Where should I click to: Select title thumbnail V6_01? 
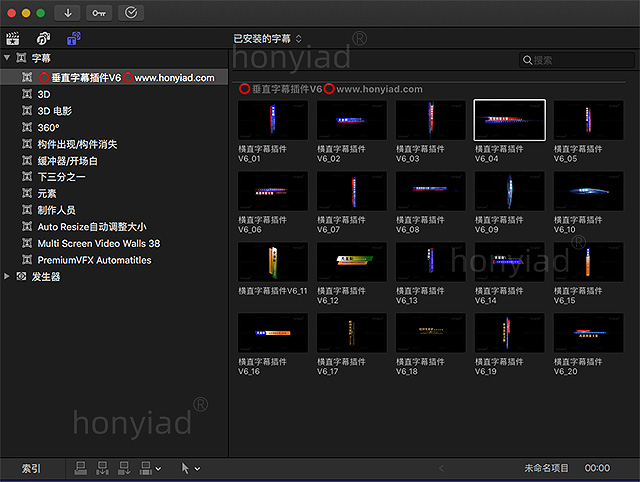273,120
